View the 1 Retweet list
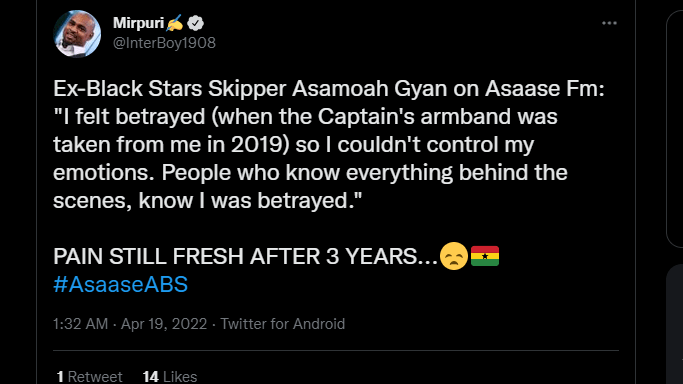Screen dimensions: 683x384 click(x=89, y=377)
